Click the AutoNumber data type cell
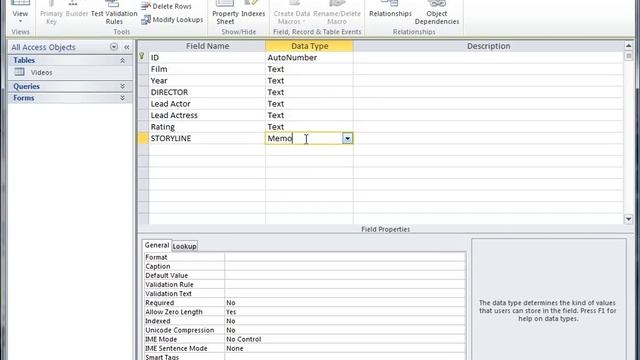The image size is (640, 360). click(309, 58)
